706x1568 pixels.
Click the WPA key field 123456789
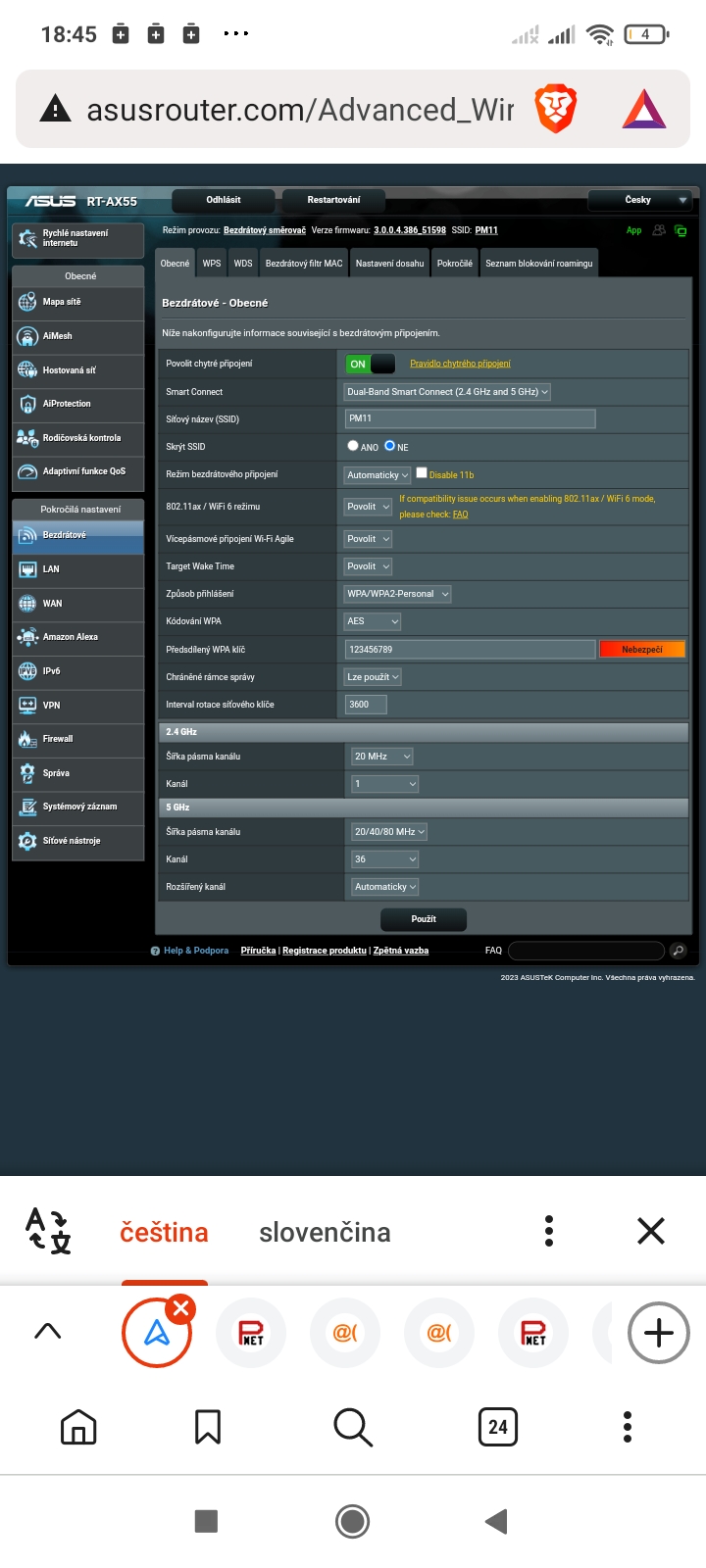point(470,650)
